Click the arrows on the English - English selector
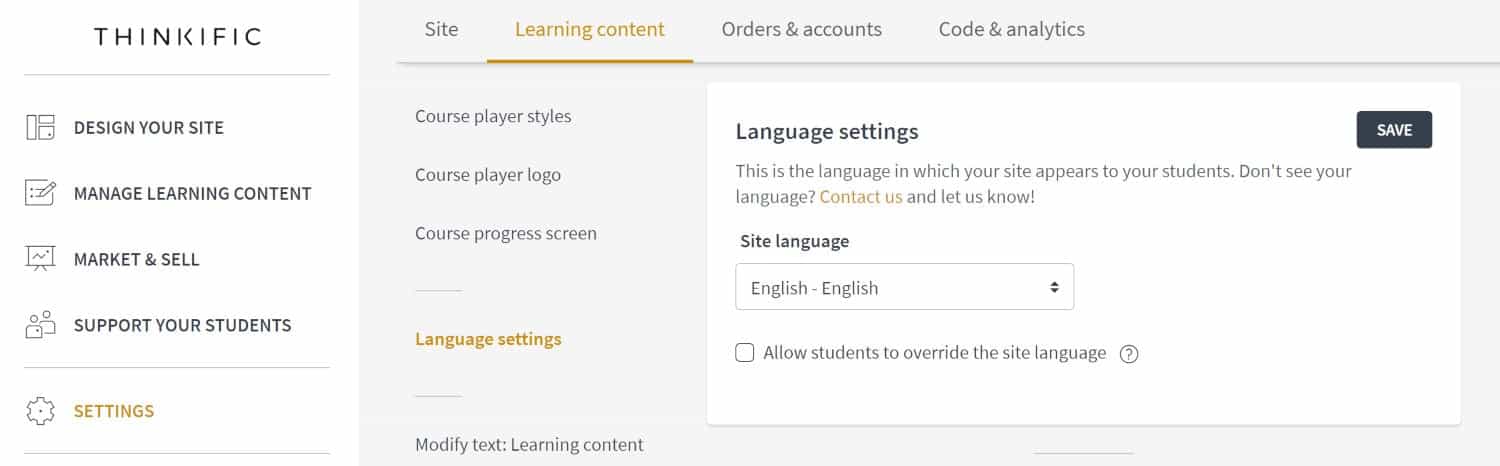1500x466 pixels. [1054, 287]
